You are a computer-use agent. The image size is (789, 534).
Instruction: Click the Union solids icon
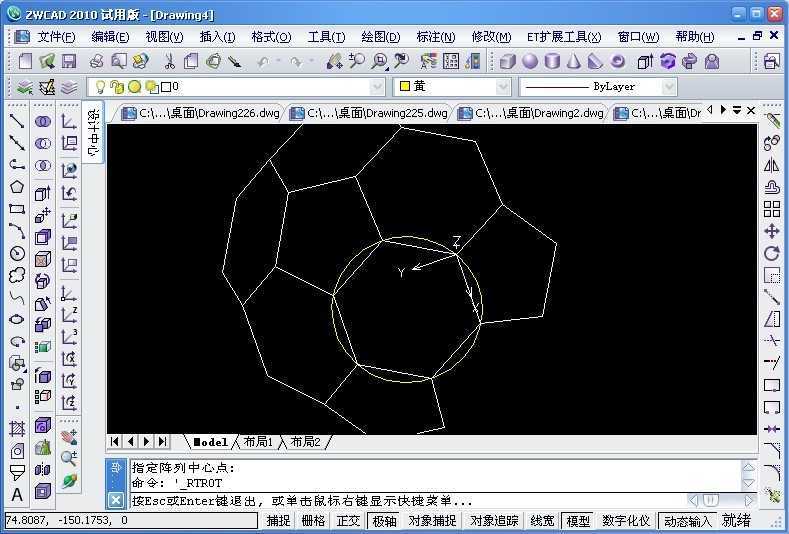click(43, 121)
